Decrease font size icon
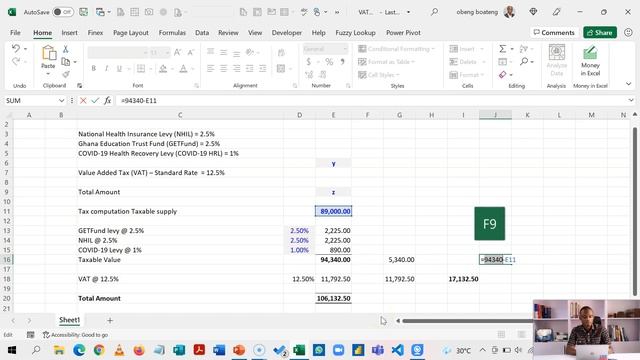The width and height of the screenshot is (640, 360). (x=190, y=52)
